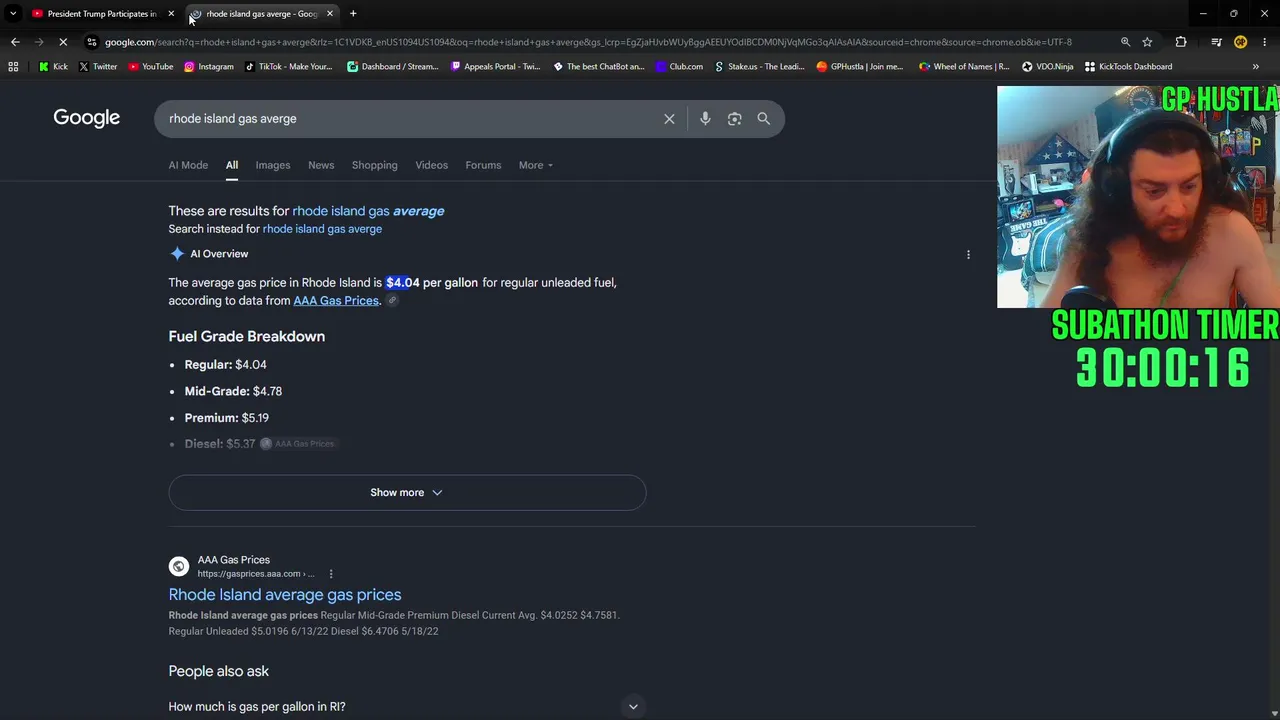
Task: Switch to the President Trump Participates tab
Action: point(101,14)
